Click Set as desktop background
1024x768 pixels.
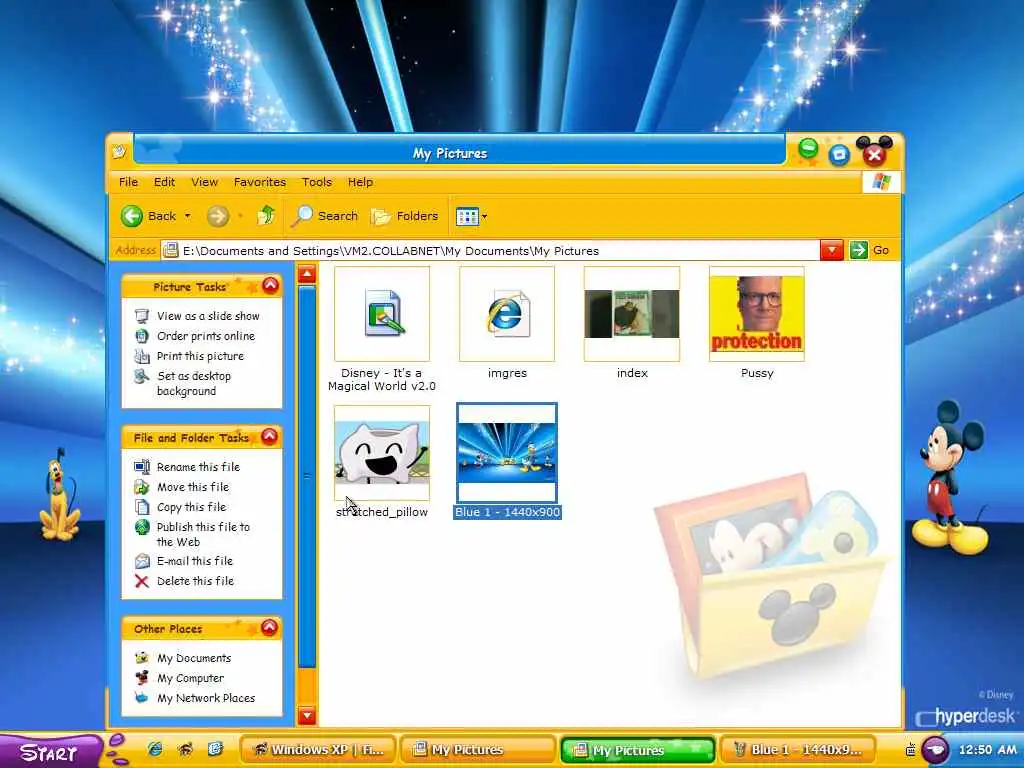(x=194, y=383)
